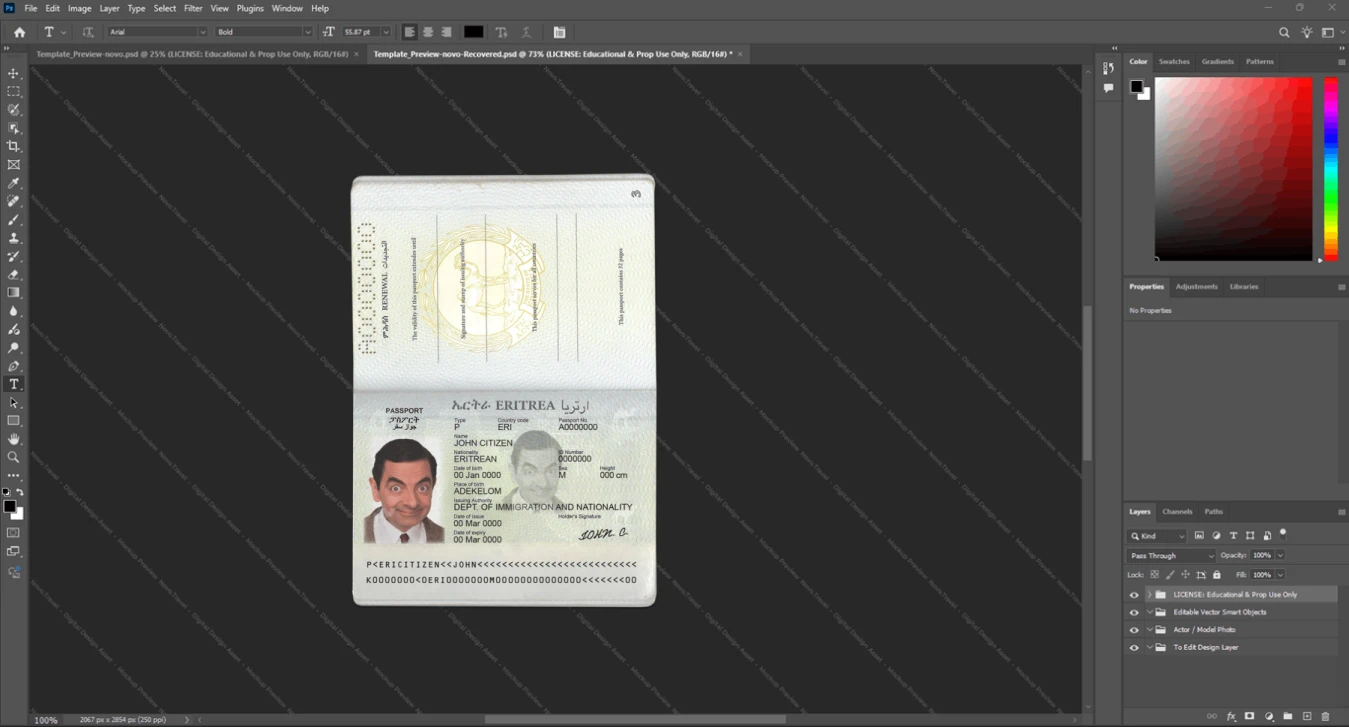
Task: Hide the Actor / Model Photo layer group
Action: pos(1134,630)
